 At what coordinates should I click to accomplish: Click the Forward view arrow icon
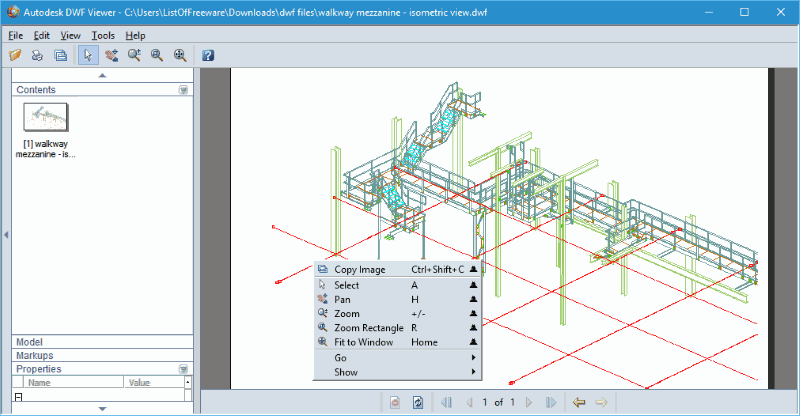[x=602, y=402]
